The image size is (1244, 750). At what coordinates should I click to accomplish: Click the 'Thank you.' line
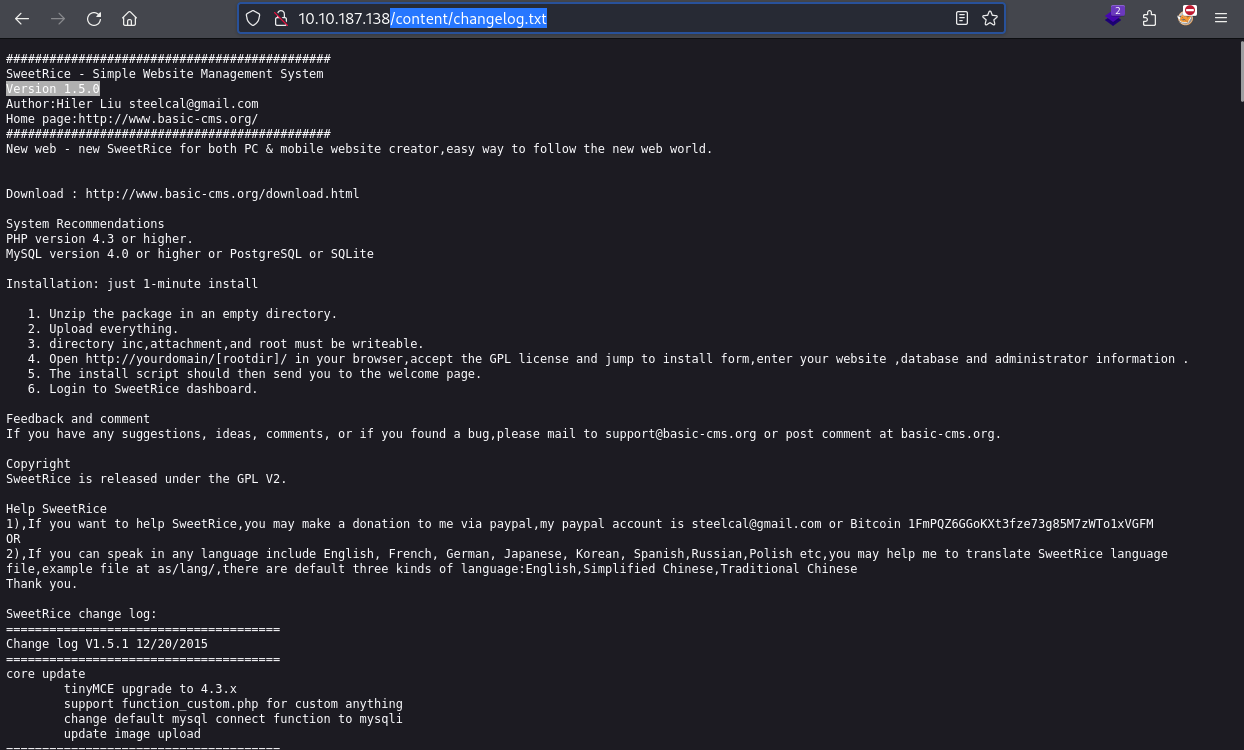point(42,584)
